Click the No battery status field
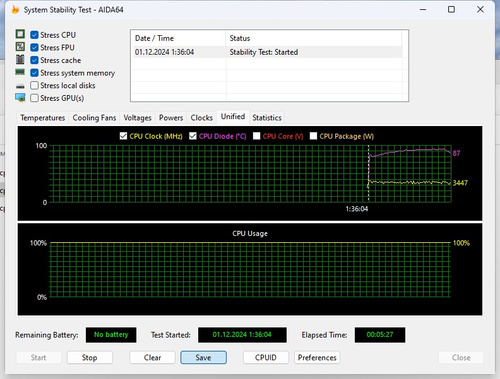 click(111, 335)
